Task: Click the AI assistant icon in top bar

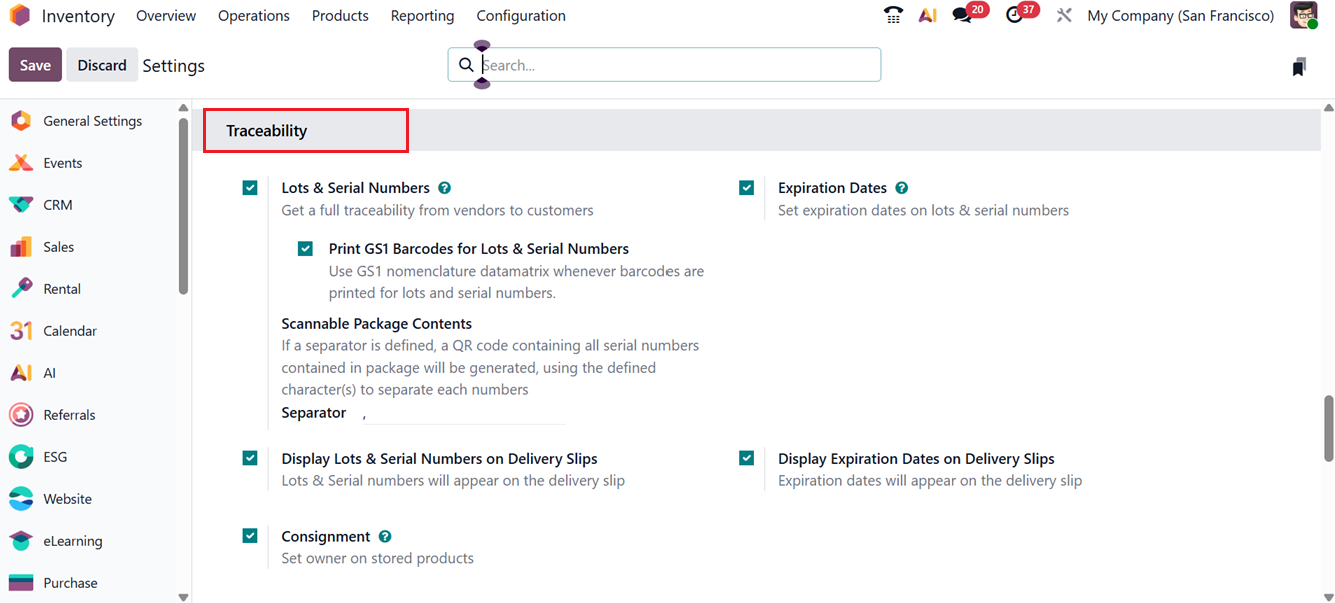Action: click(927, 16)
